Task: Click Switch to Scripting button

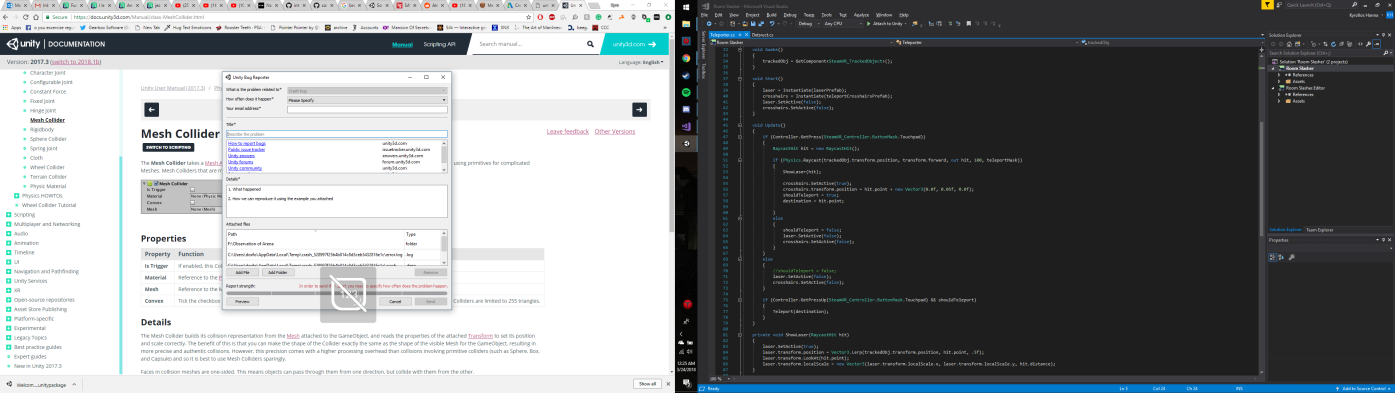Action: click(169, 147)
